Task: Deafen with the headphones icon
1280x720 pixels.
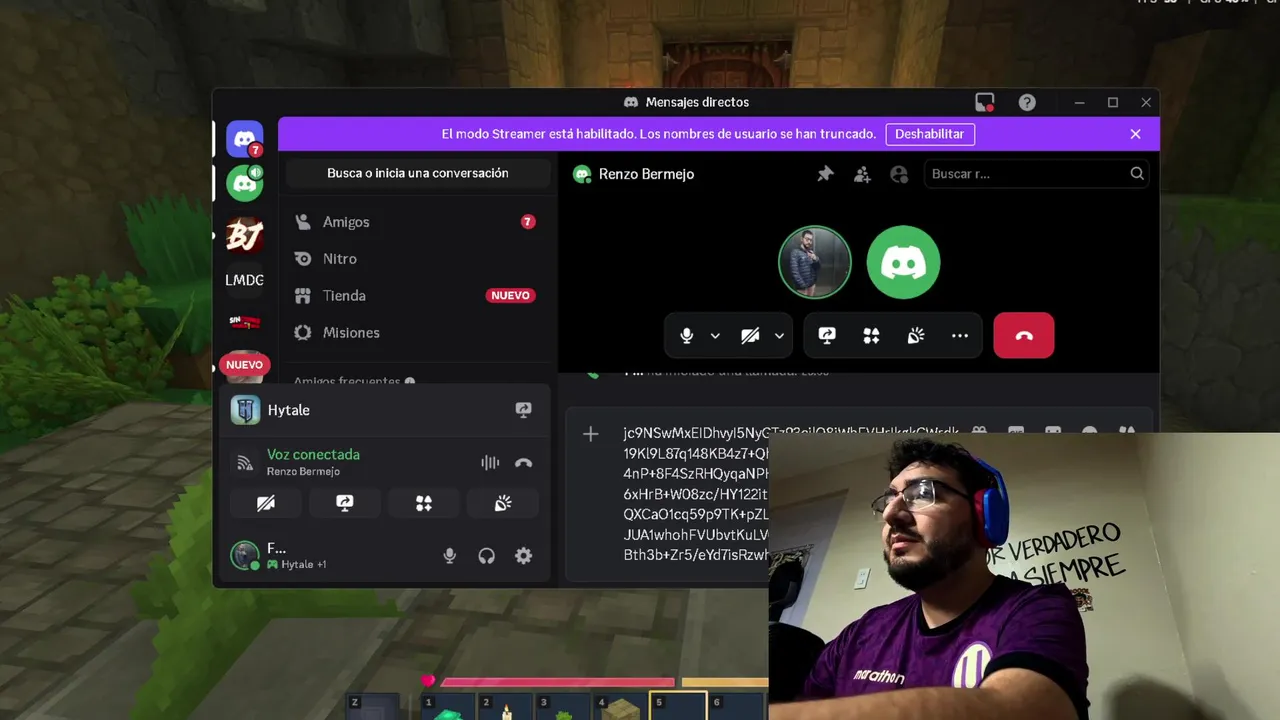Action: coord(487,556)
